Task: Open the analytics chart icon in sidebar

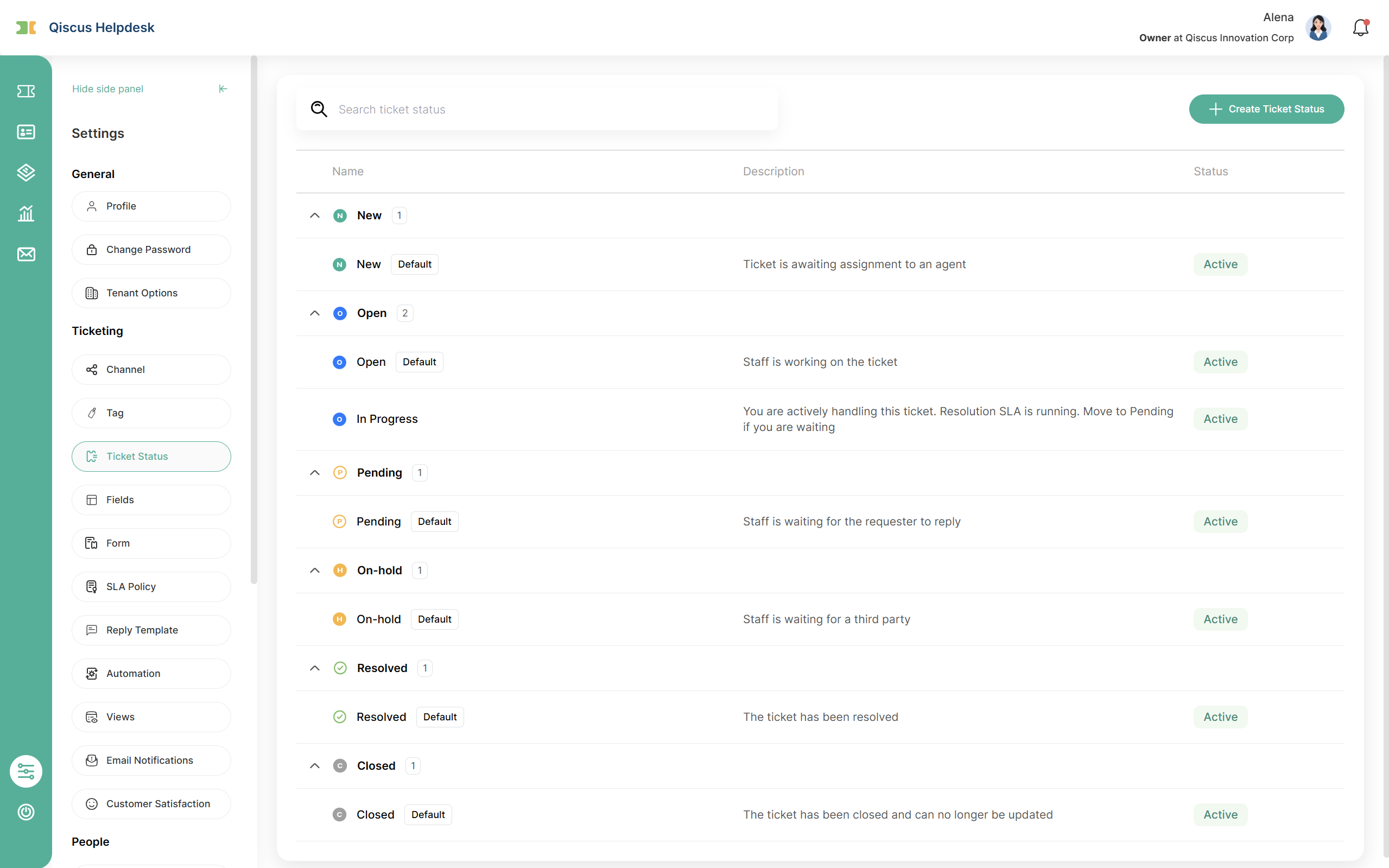Action: coord(26,213)
